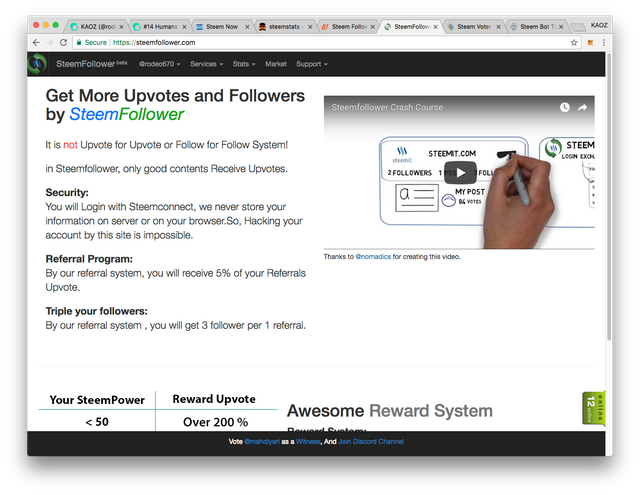The height and width of the screenshot is (495, 640).
Task: Open the @nomadics profile link
Action: tap(373, 257)
